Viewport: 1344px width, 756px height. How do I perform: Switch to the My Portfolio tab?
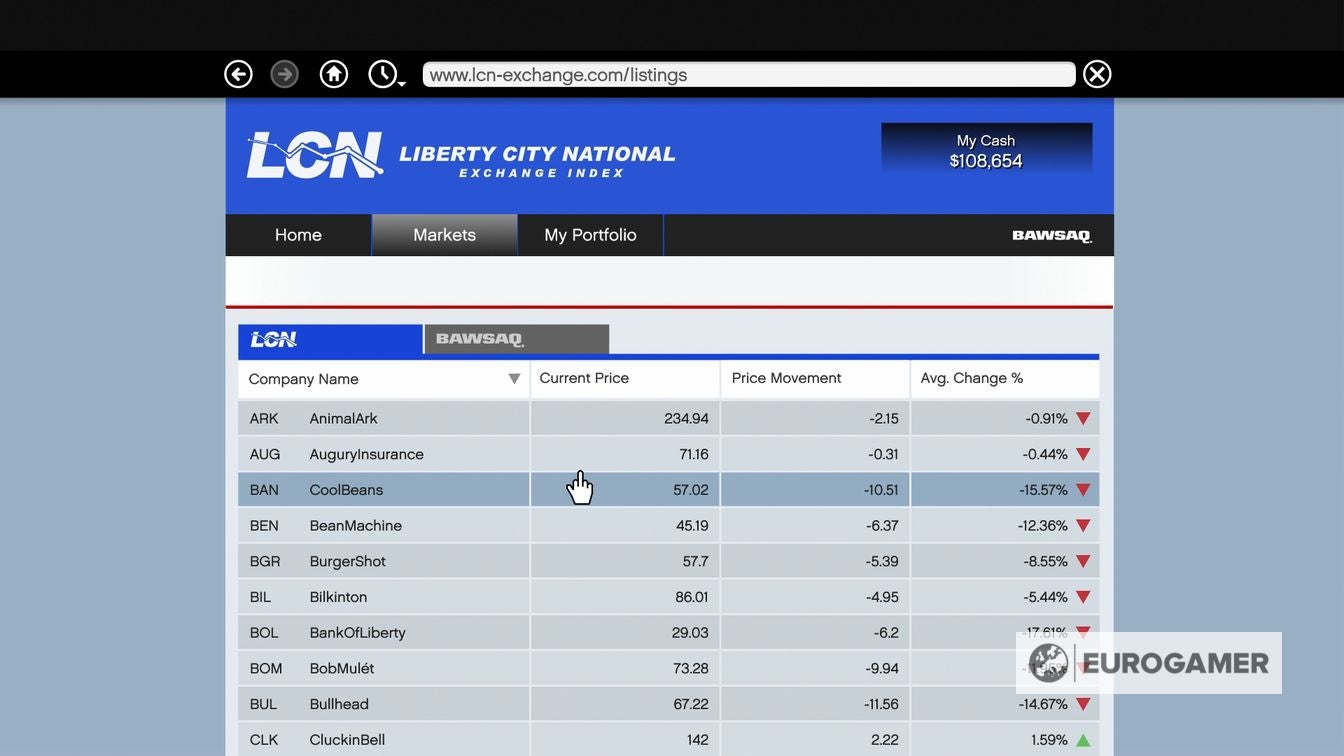click(590, 234)
